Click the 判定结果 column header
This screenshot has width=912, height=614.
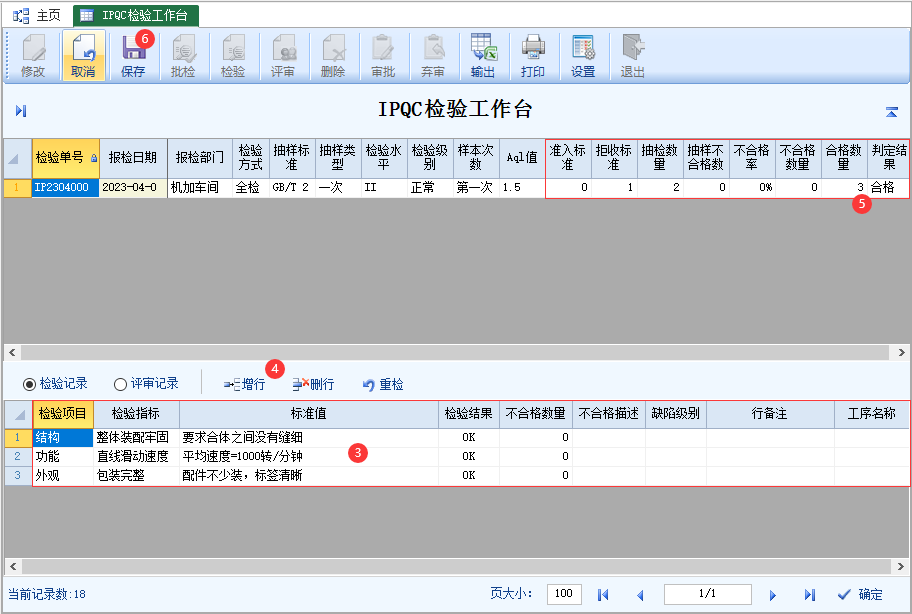[889, 158]
